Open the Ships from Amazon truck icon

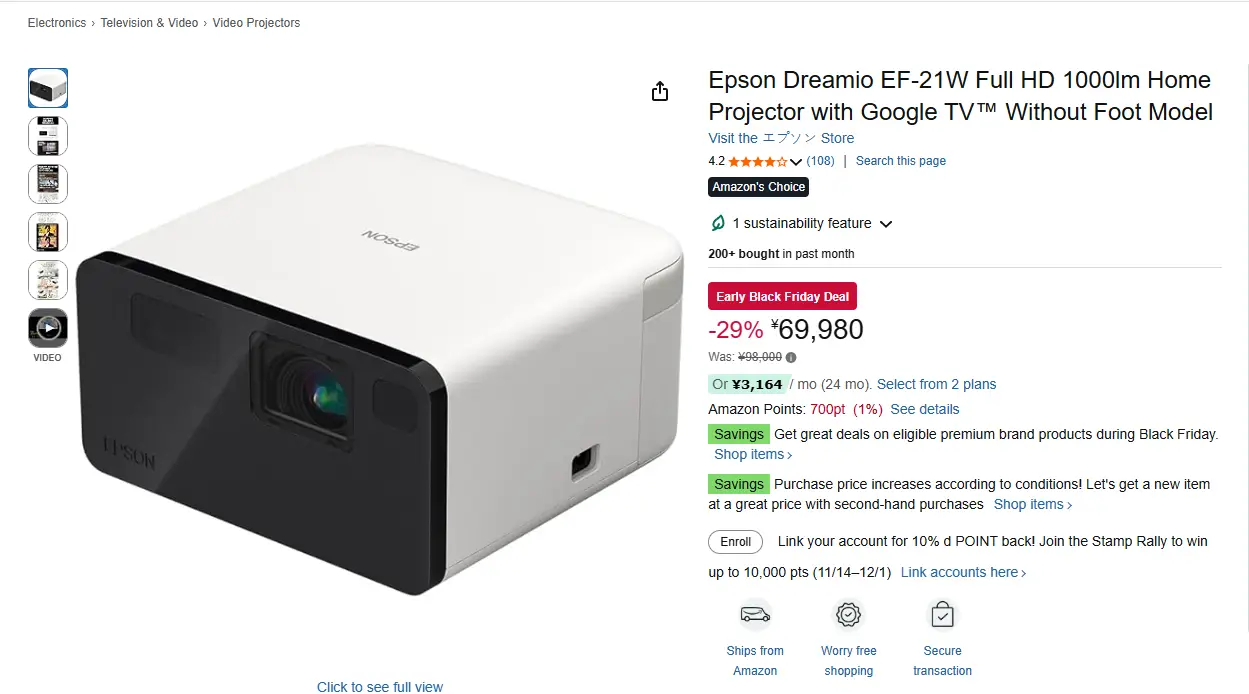755,614
